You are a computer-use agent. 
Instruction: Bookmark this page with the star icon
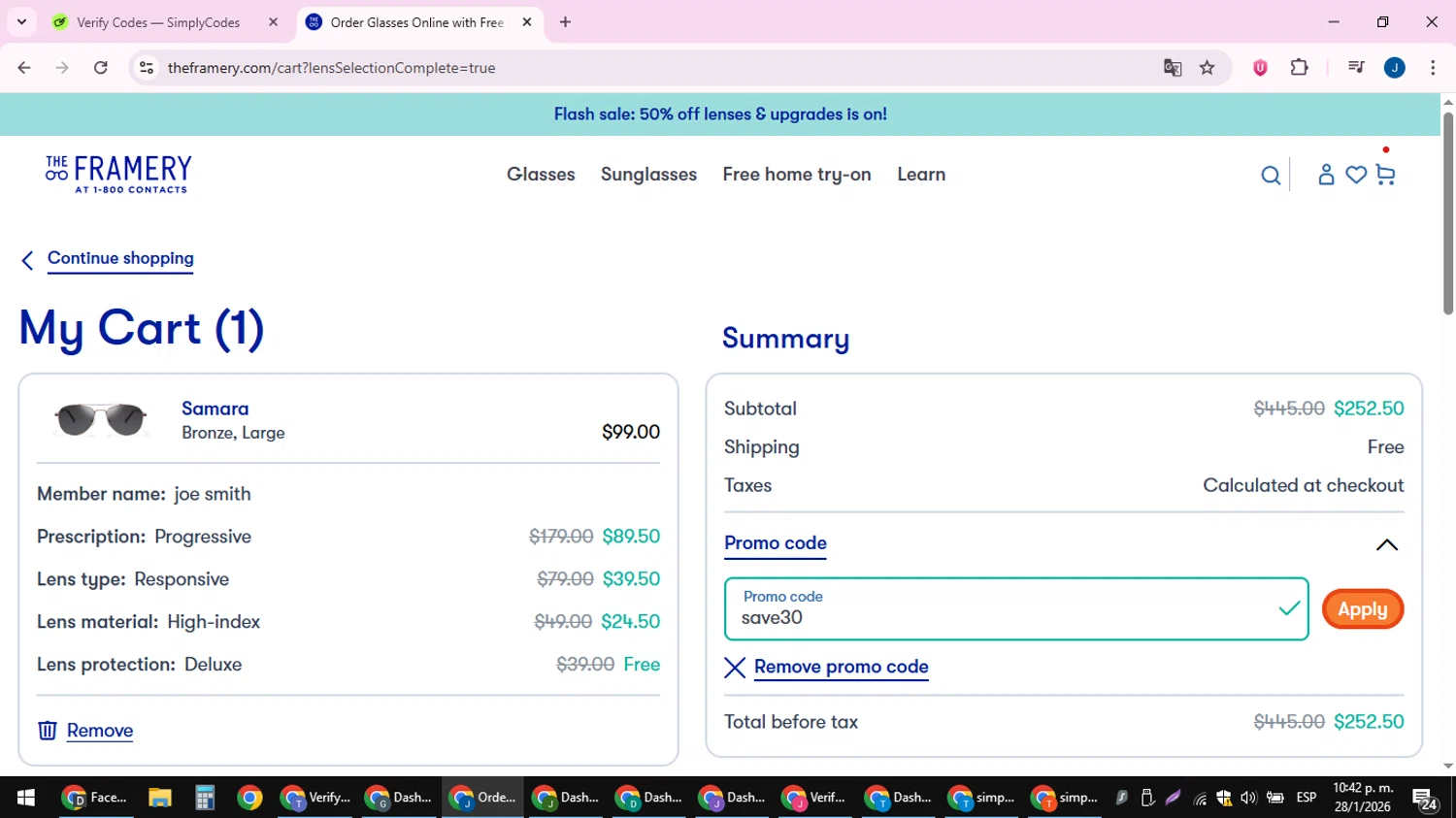(x=1208, y=68)
